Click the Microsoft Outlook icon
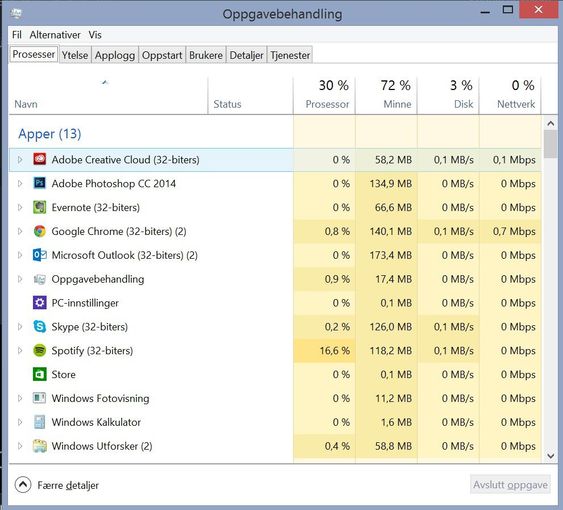This screenshot has height=510, width=563. [x=39, y=255]
